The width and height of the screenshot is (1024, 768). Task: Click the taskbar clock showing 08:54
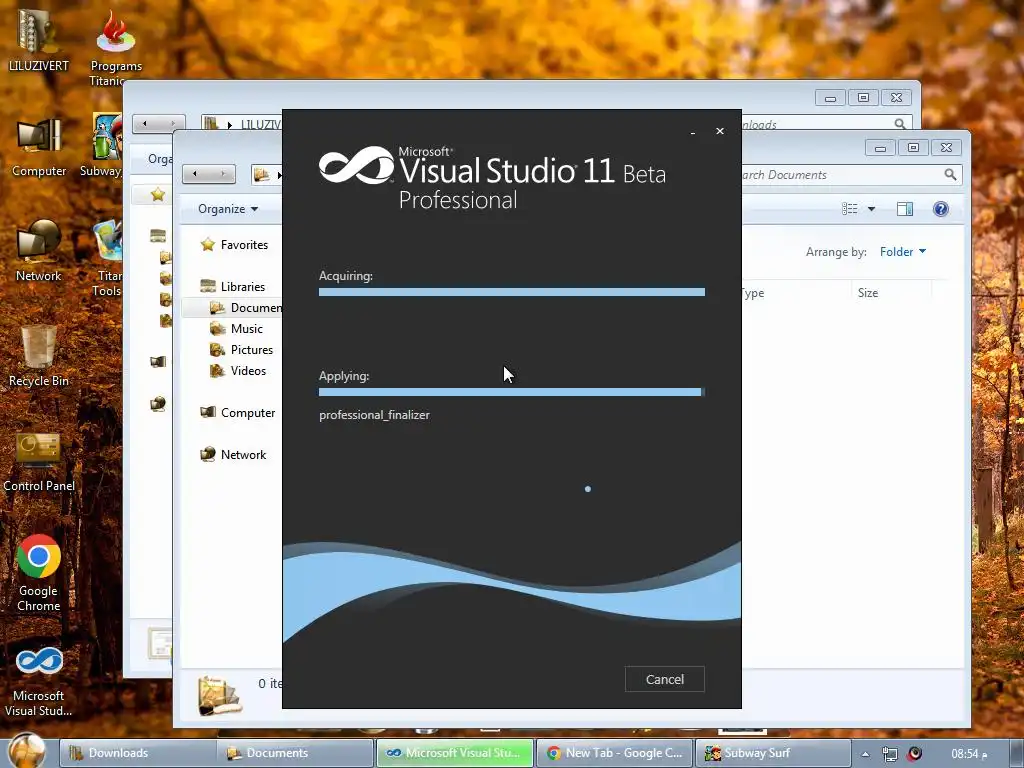pyautogui.click(x=969, y=754)
